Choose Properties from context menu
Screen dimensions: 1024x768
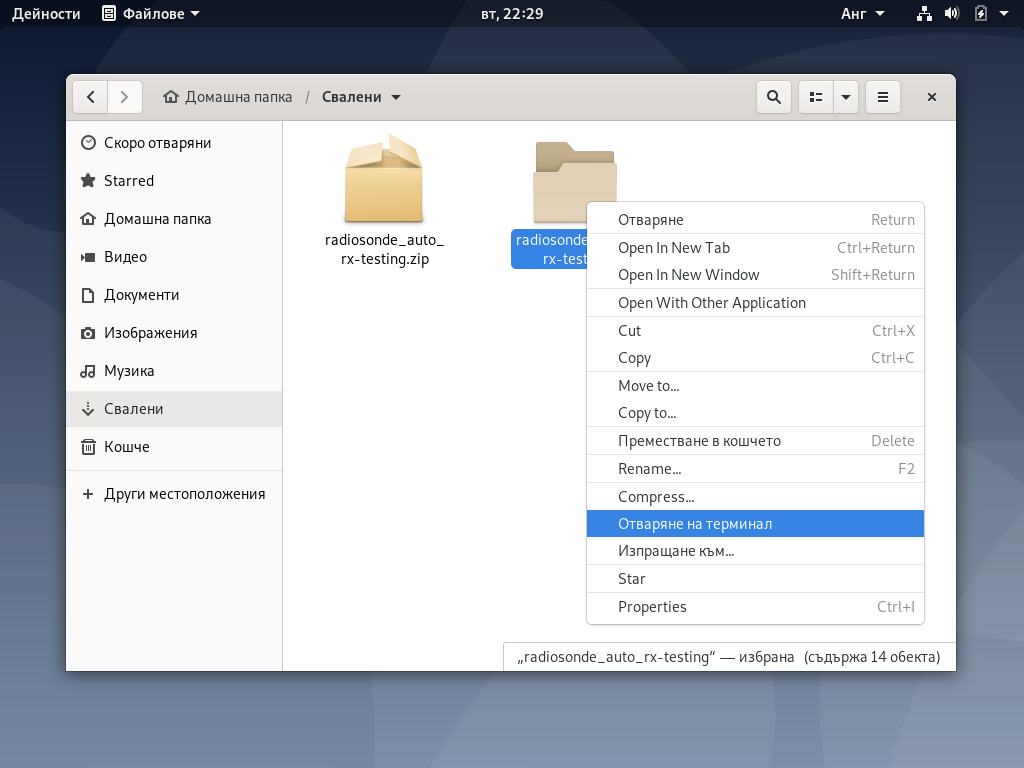756,607
